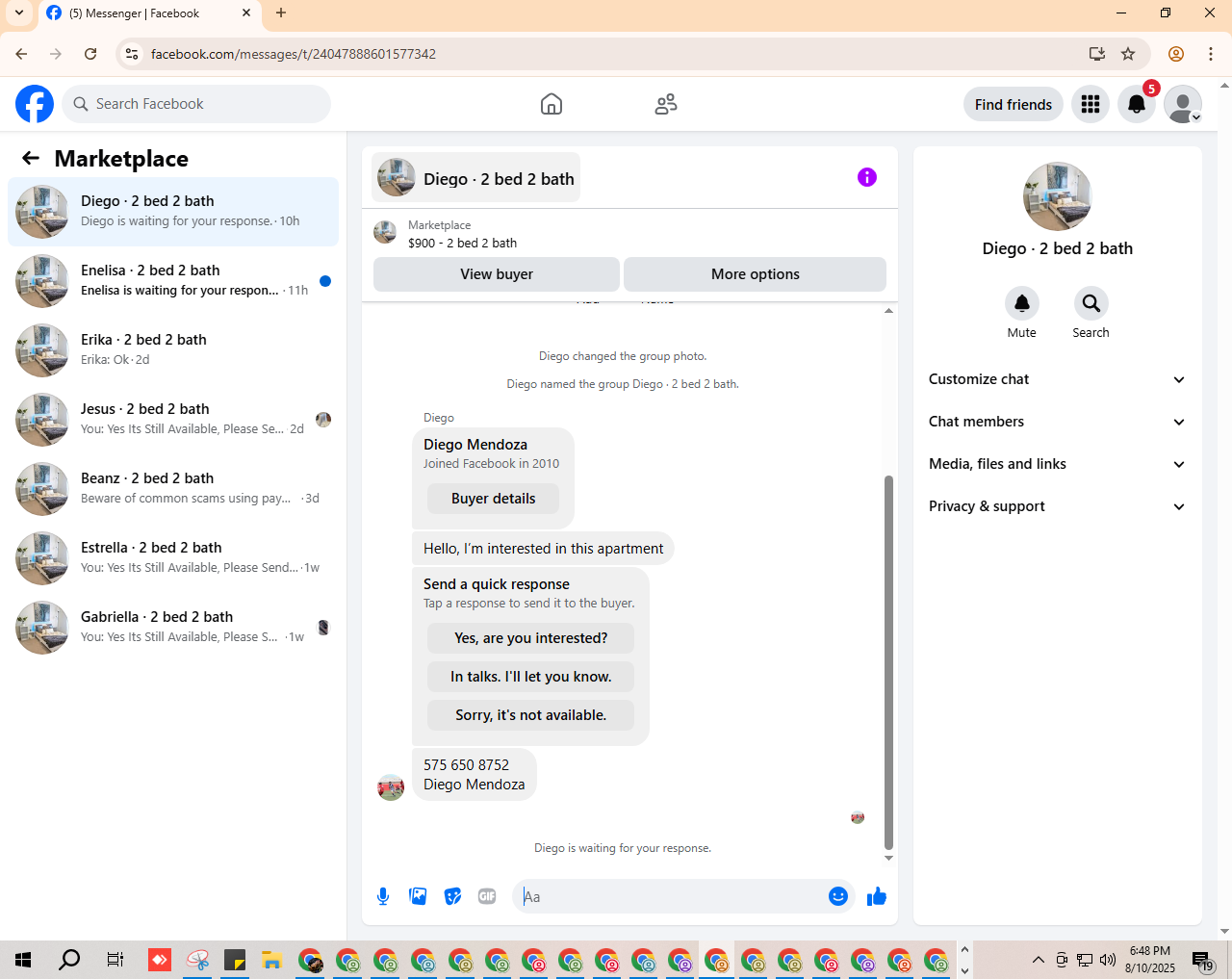The height and width of the screenshot is (979, 1232).
Task: Bookmark this page with the star icon
Action: click(x=1128, y=54)
